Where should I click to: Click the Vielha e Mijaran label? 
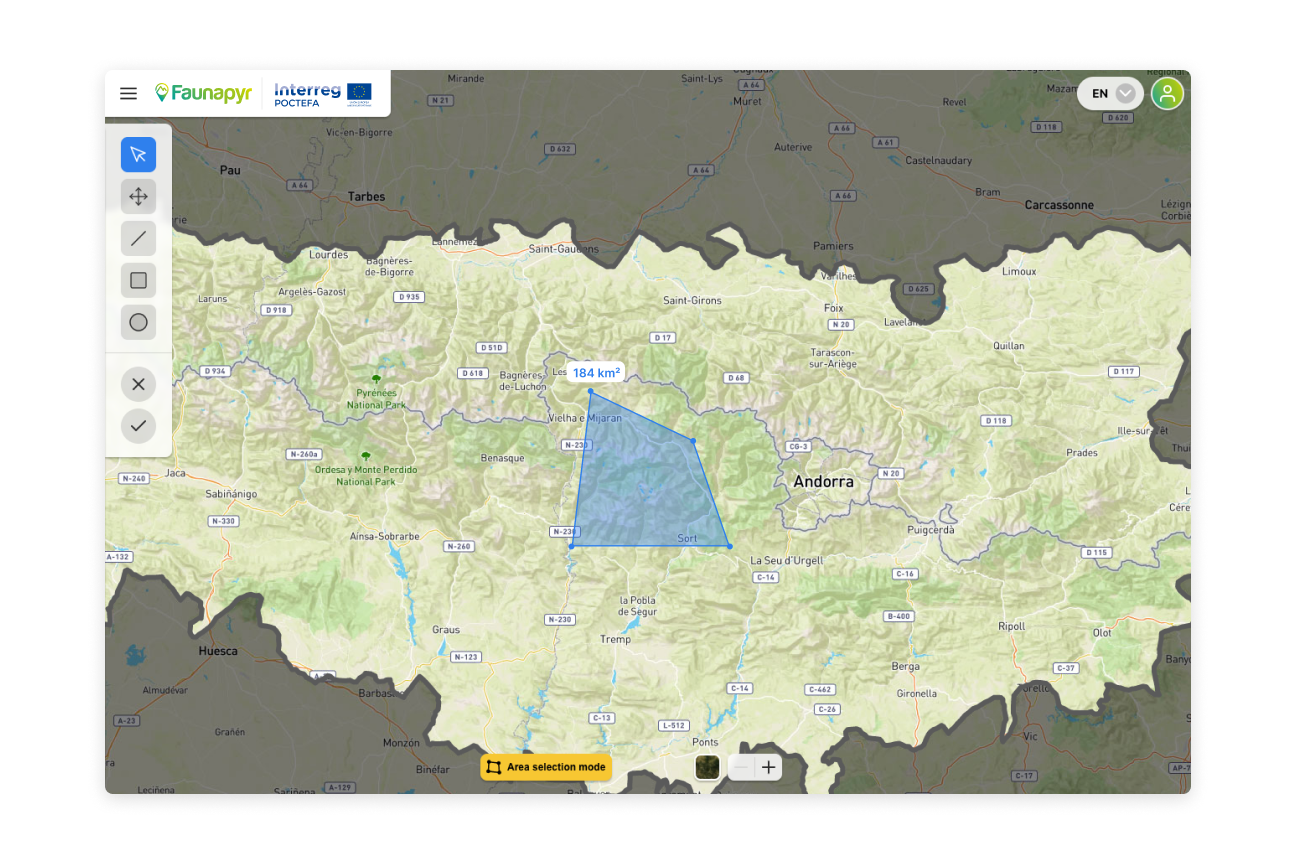coord(585,417)
